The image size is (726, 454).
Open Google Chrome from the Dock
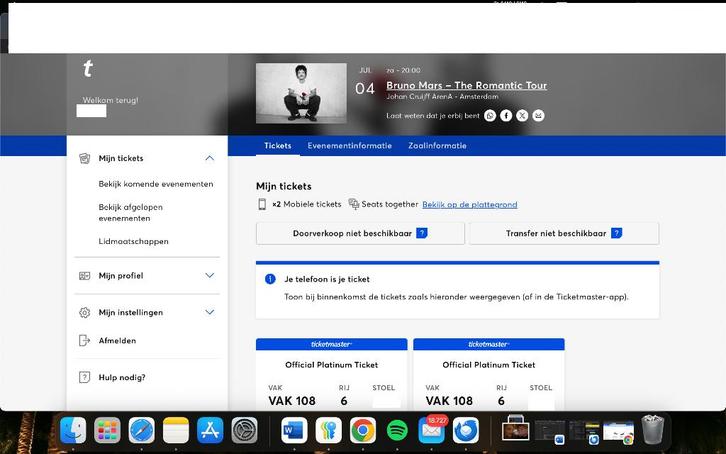pyautogui.click(x=362, y=430)
